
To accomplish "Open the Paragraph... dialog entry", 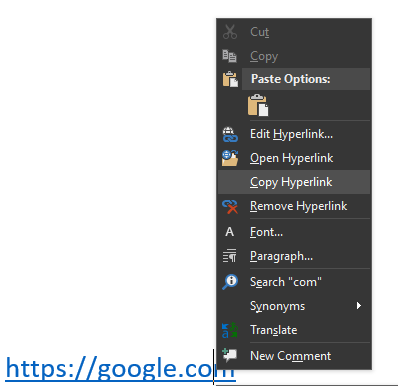I will pyautogui.click(x=294, y=256).
